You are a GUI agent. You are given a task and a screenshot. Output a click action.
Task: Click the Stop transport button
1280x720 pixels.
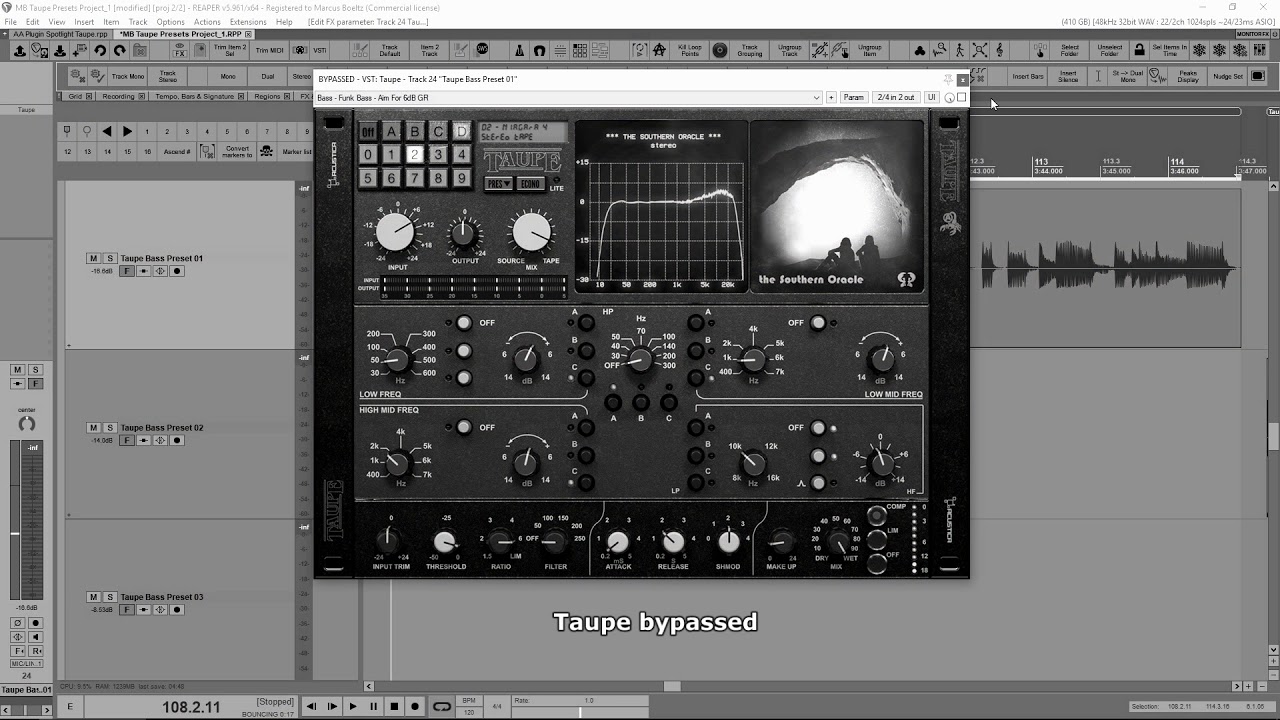click(x=394, y=706)
